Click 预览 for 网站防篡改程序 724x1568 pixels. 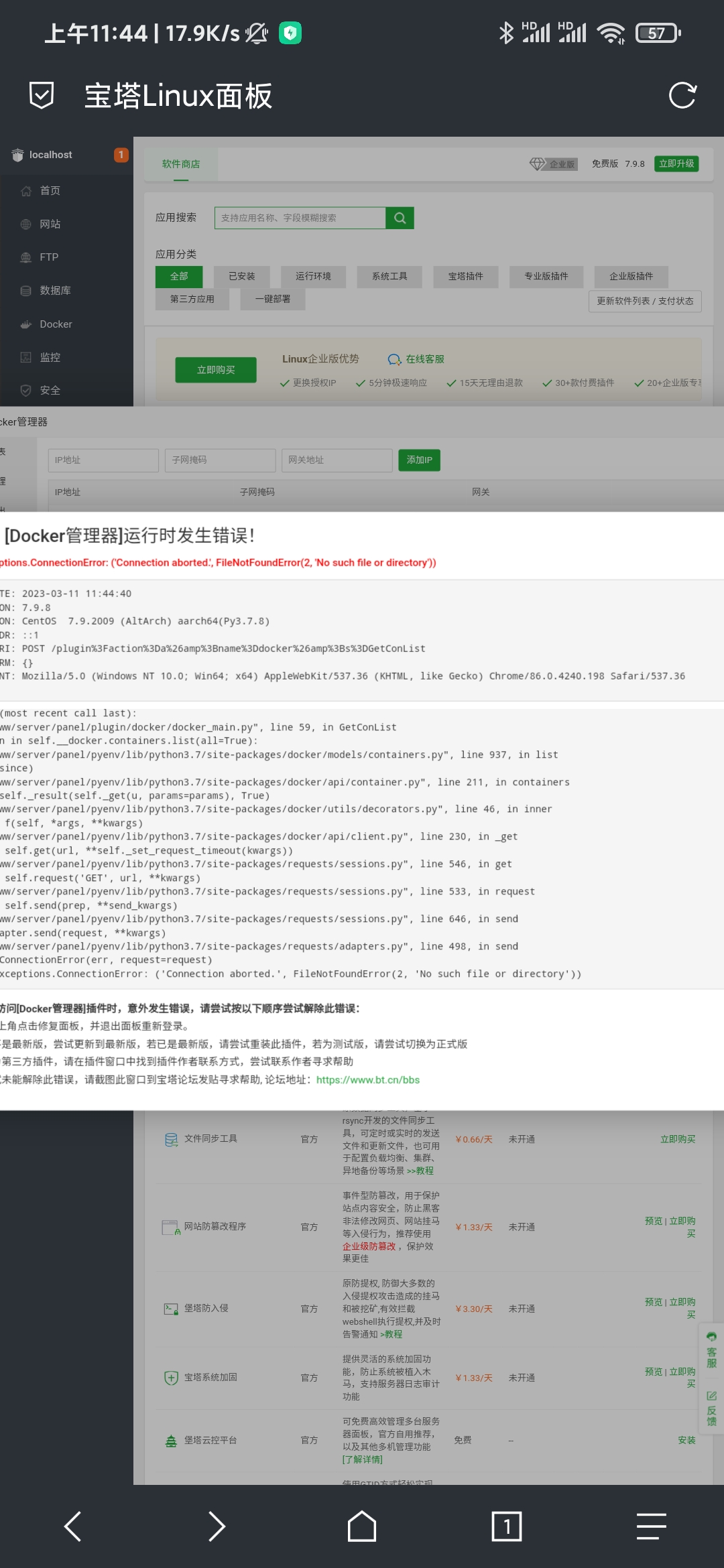click(x=654, y=1221)
